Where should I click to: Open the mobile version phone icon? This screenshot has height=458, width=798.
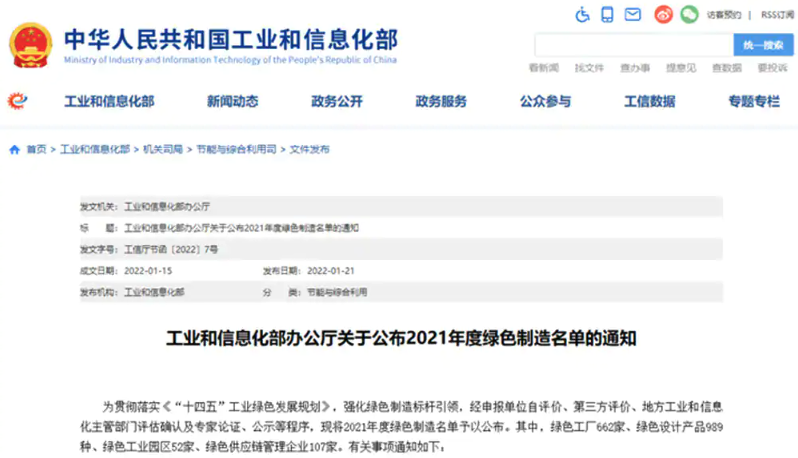pyautogui.click(x=608, y=15)
